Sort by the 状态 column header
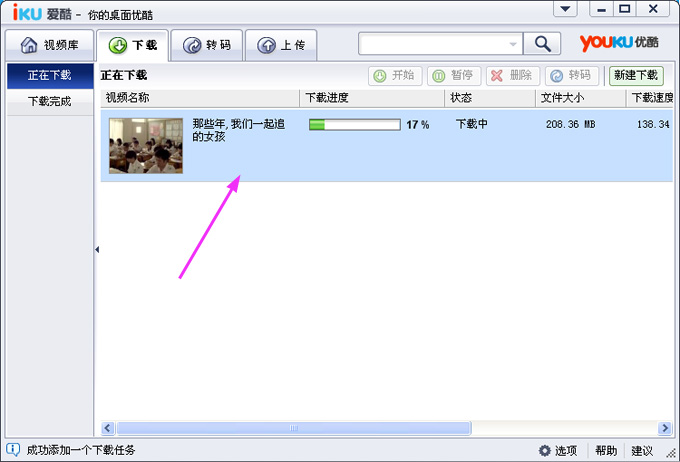The height and width of the screenshot is (462, 680). coord(490,98)
